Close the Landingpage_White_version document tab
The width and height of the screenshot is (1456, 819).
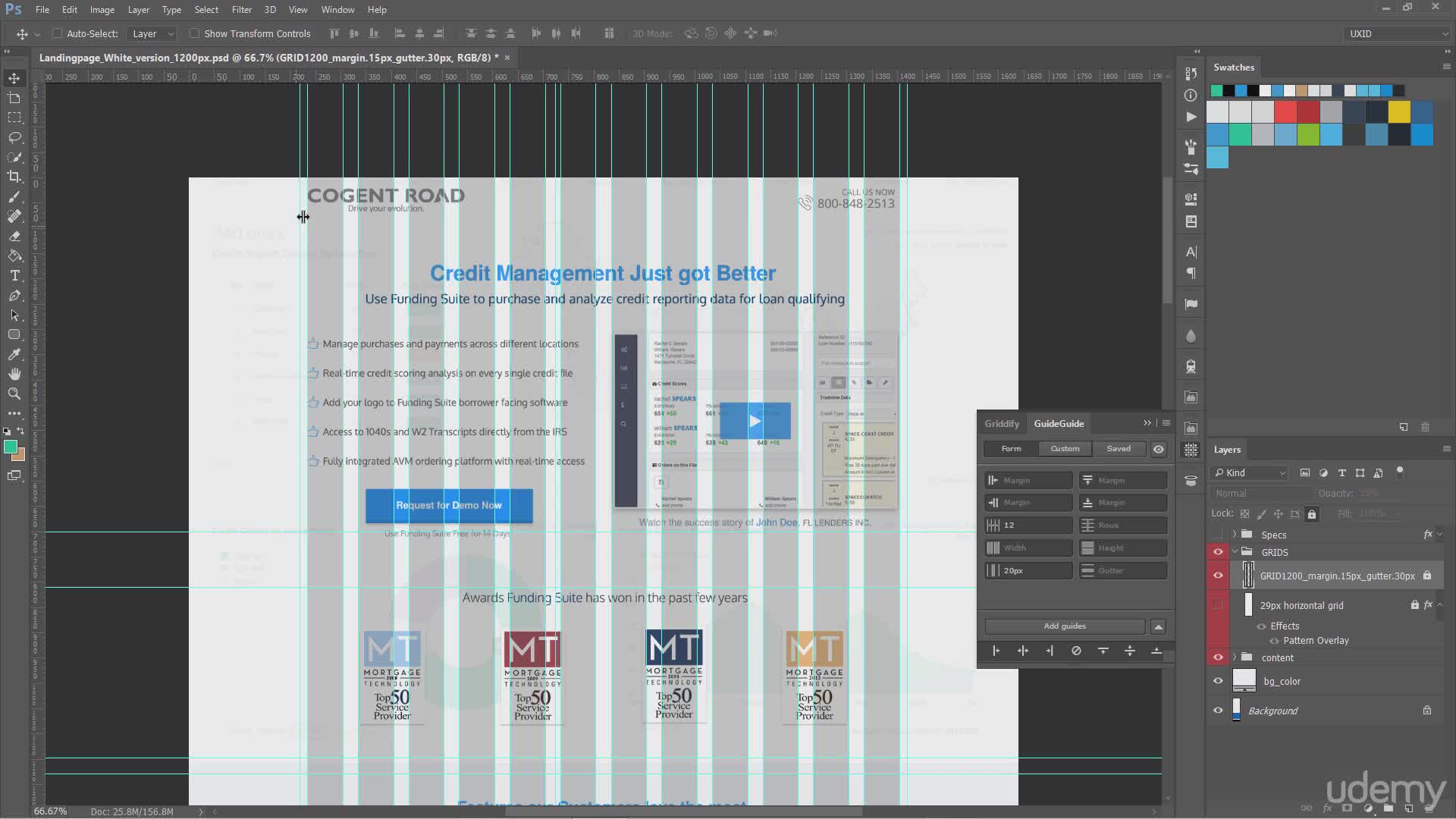point(507,58)
